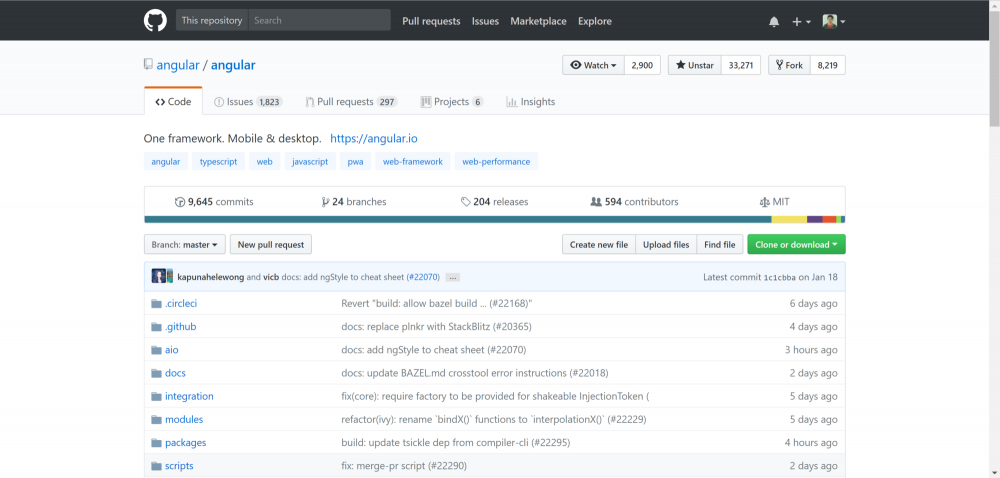
Task: View the 2,900 watchers count
Action: click(x=642, y=65)
